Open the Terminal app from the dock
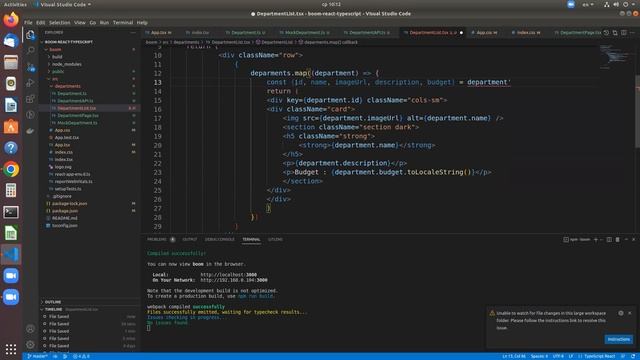This screenshot has width=640, height=360. [11, 212]
